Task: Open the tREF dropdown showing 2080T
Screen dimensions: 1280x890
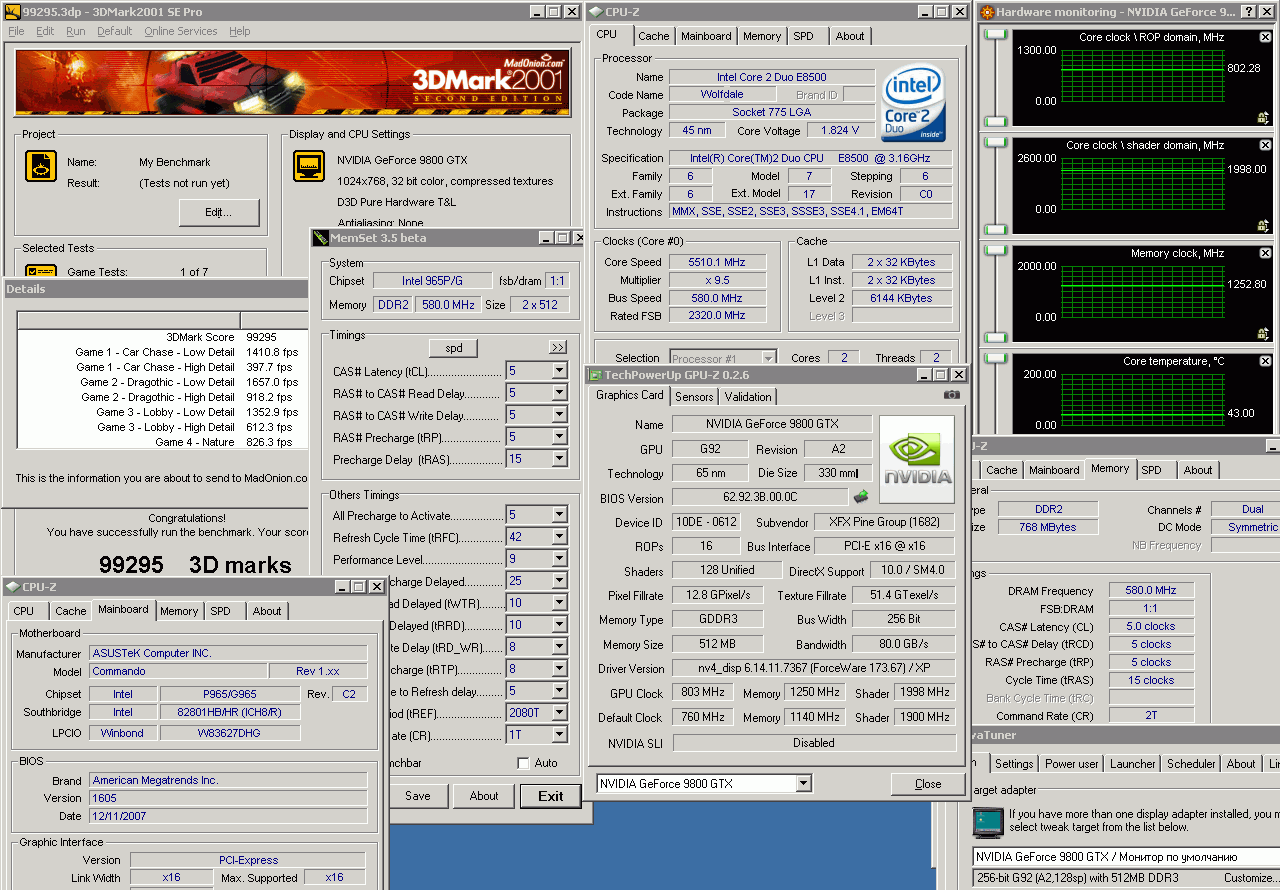Action: pos(559,713)
